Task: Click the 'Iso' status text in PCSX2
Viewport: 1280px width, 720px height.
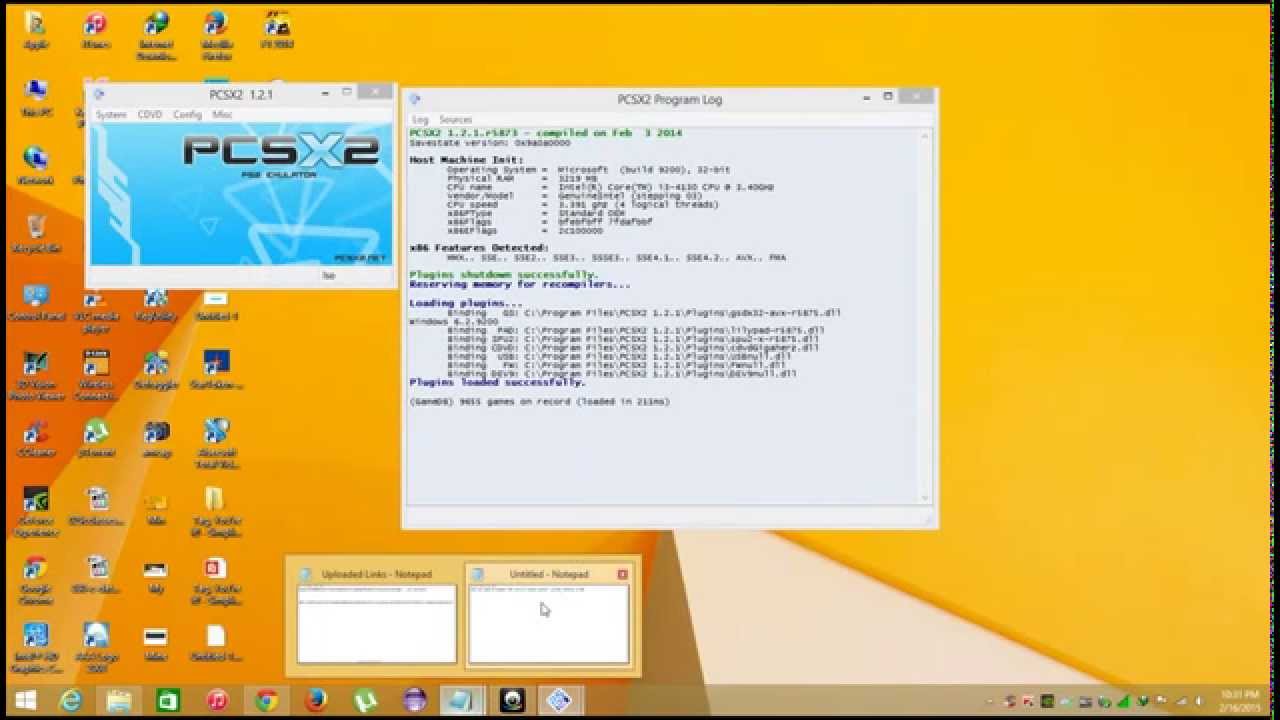Action: click(x=329, y=276)
